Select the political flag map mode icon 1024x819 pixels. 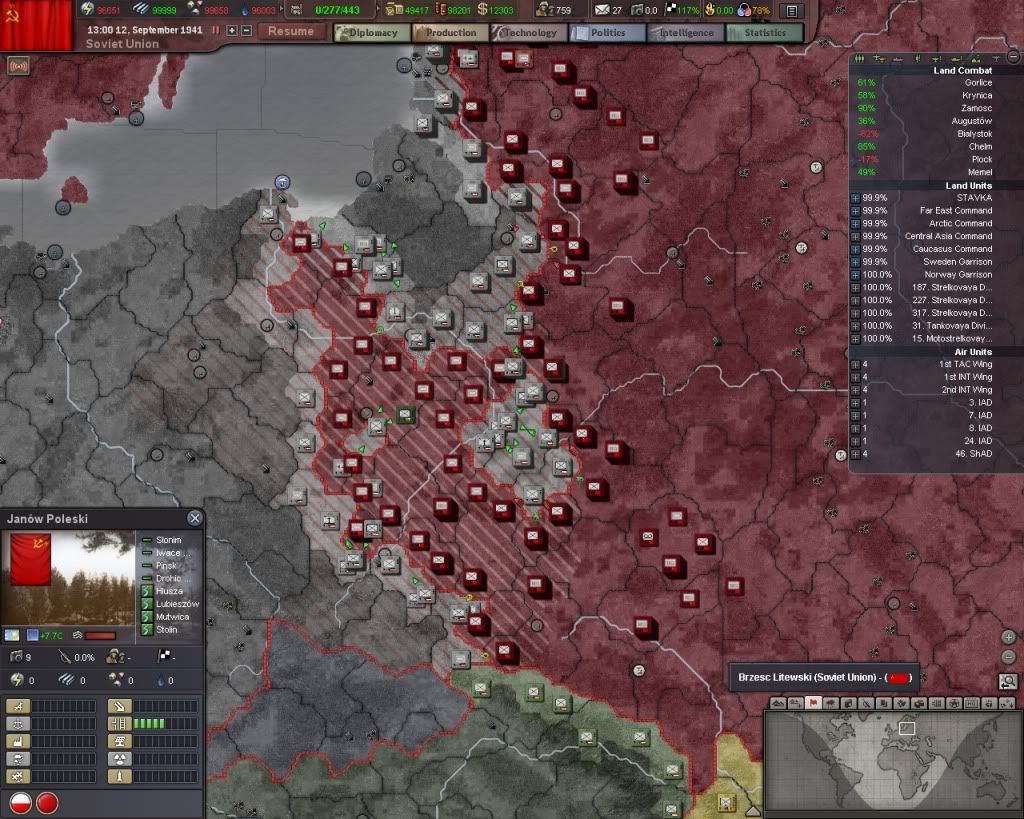(813, 703)
